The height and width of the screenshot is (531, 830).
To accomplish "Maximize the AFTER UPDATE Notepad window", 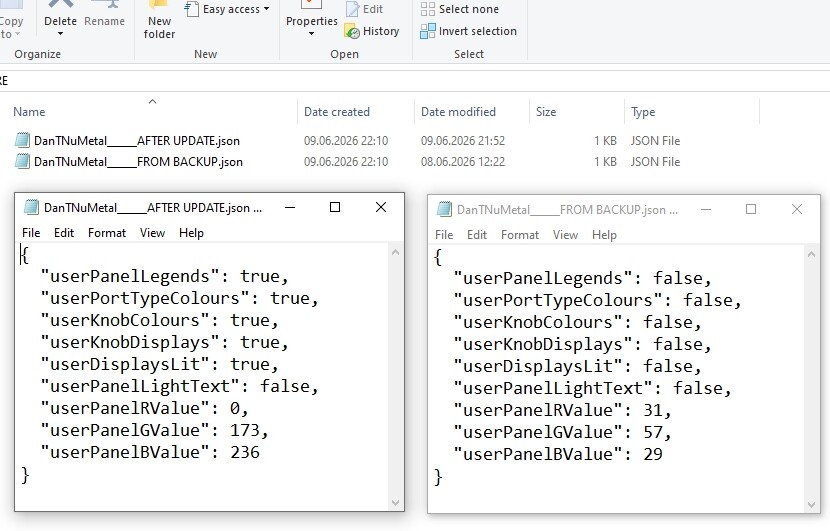I will click(x=335, y=208).
